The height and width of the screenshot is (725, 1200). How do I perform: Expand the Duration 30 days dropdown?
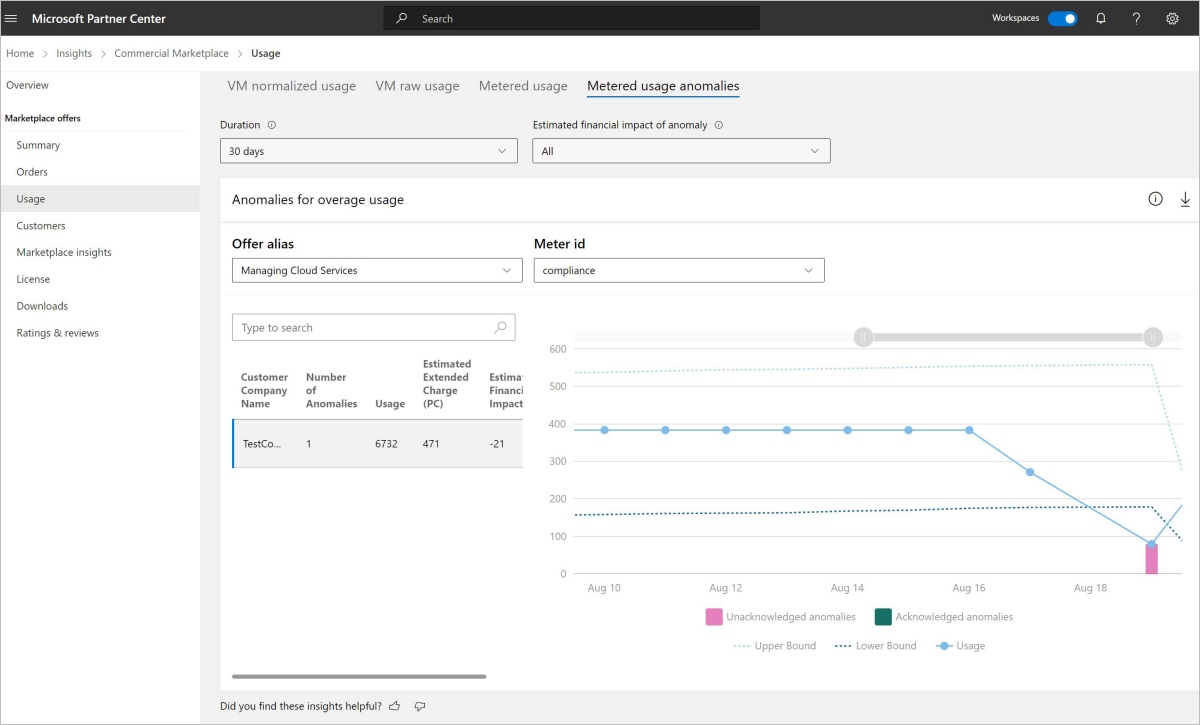tap(368, 151)
